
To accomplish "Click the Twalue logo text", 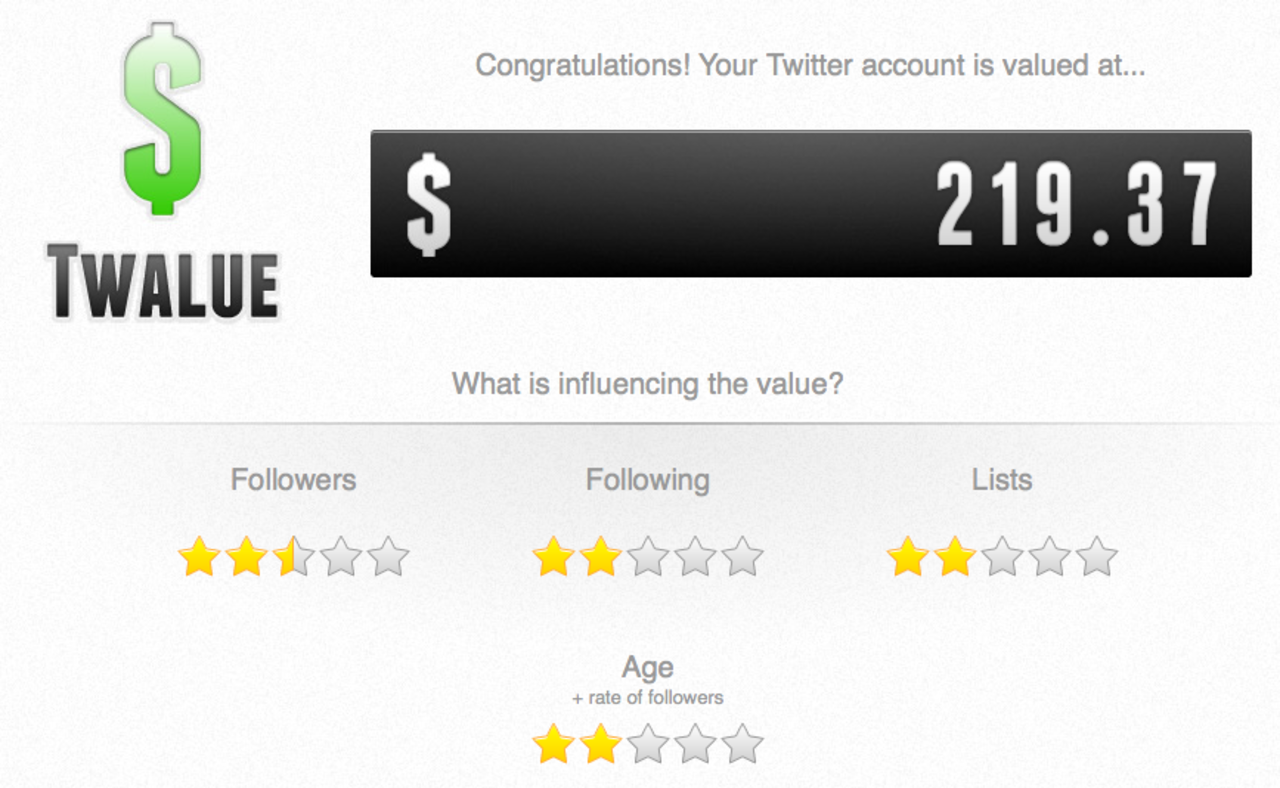I will 163,283.
